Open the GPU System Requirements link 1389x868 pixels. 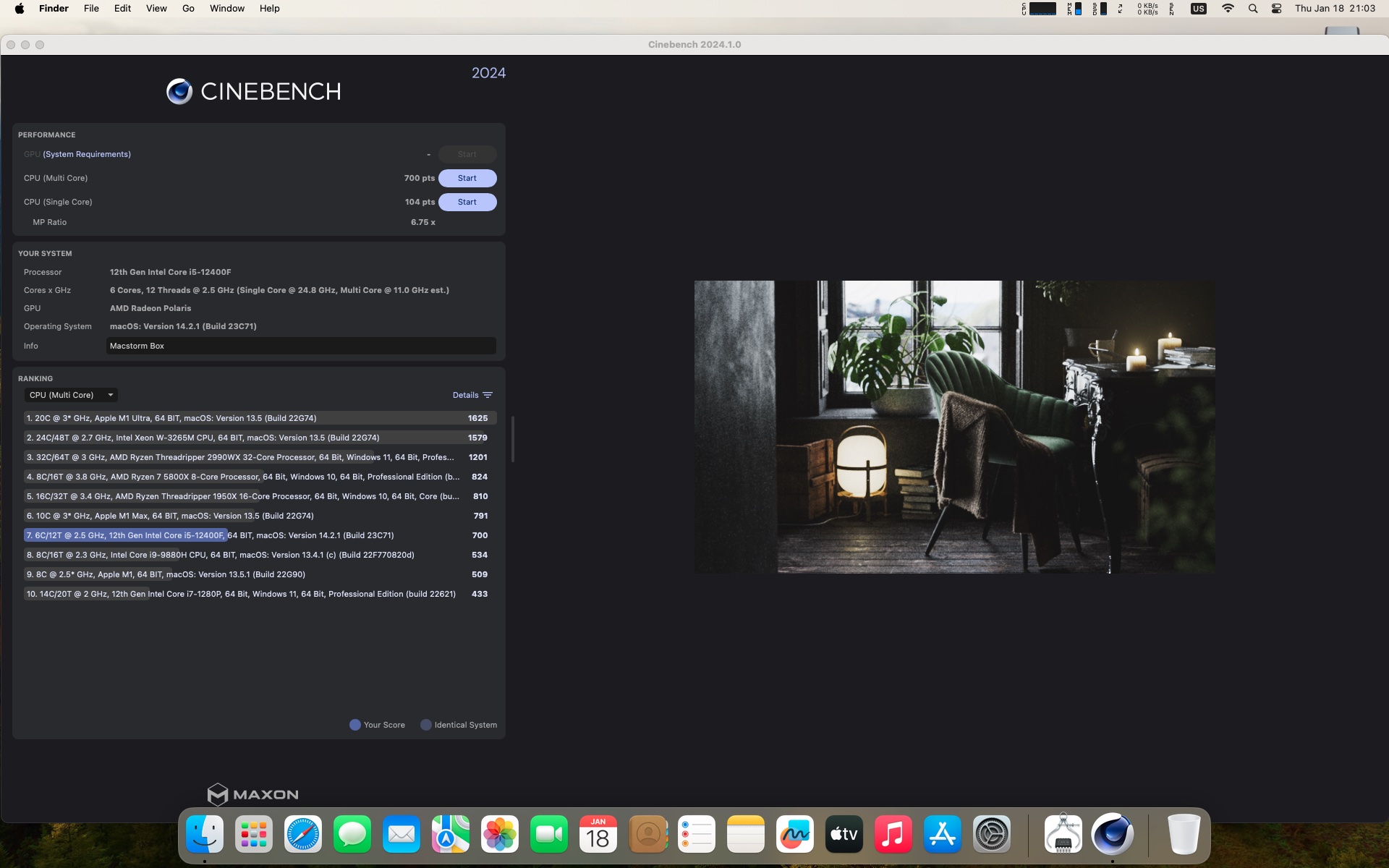[x=87, y=154]
